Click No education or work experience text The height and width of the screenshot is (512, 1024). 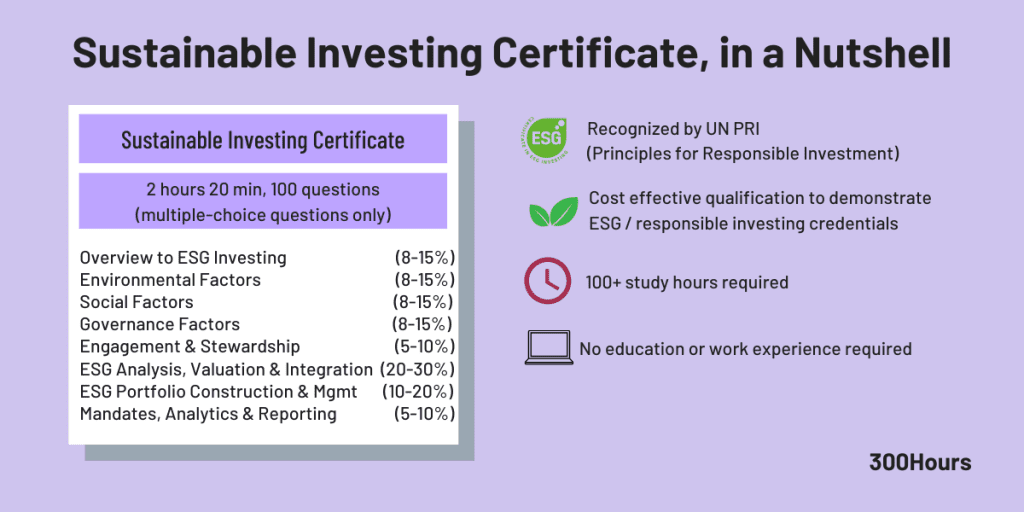[x=745, y=349]
